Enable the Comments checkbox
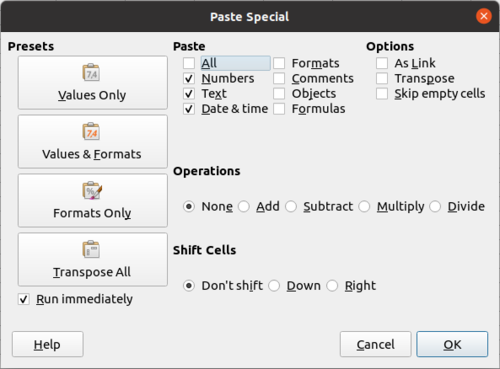This screenshot has height=369, width=500. click(279, 78)
